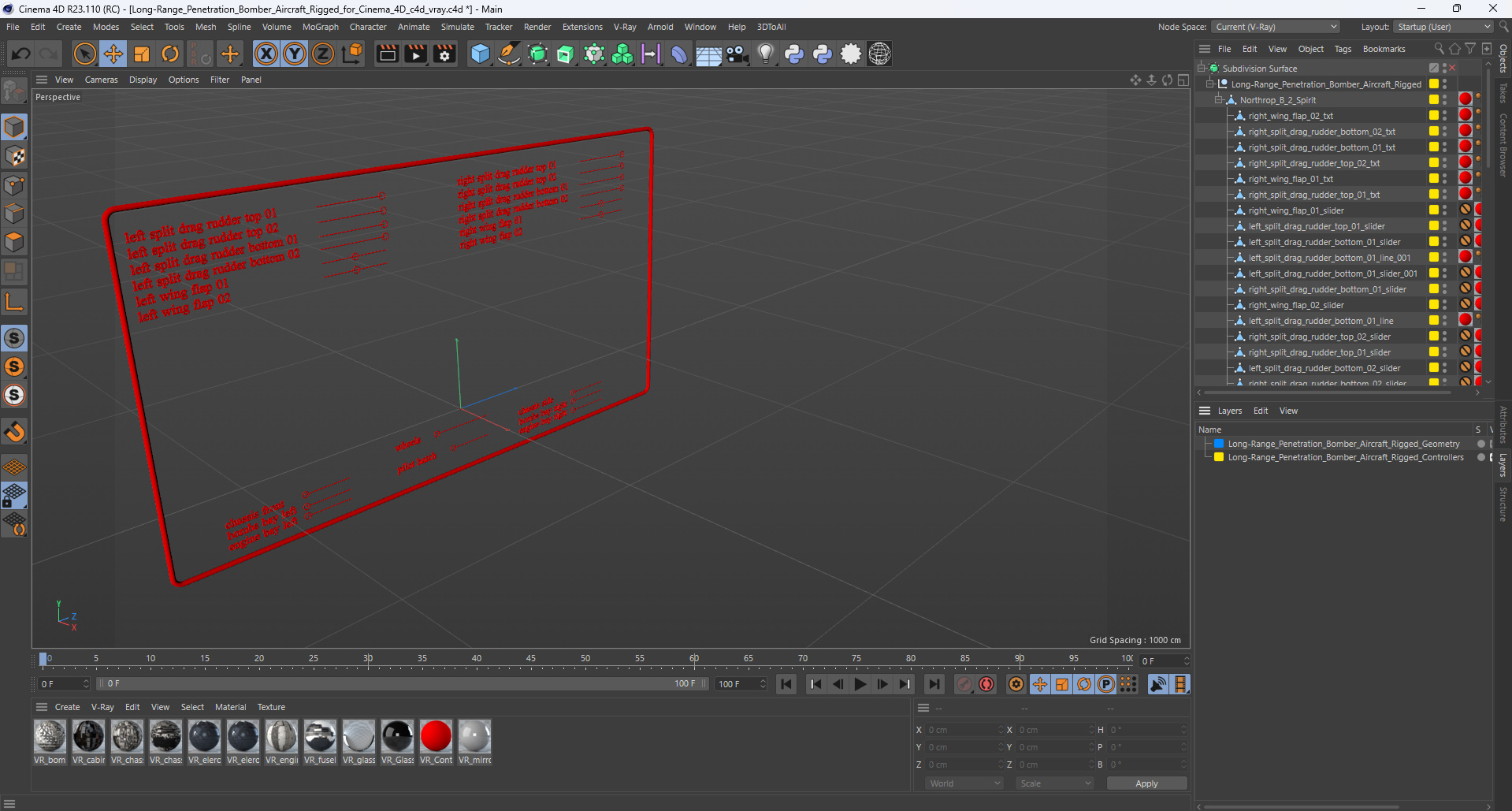Open viewport Display menu
Image resolution: width=1512 pixels, height=811 pixels.
click(x=143, y=80)
